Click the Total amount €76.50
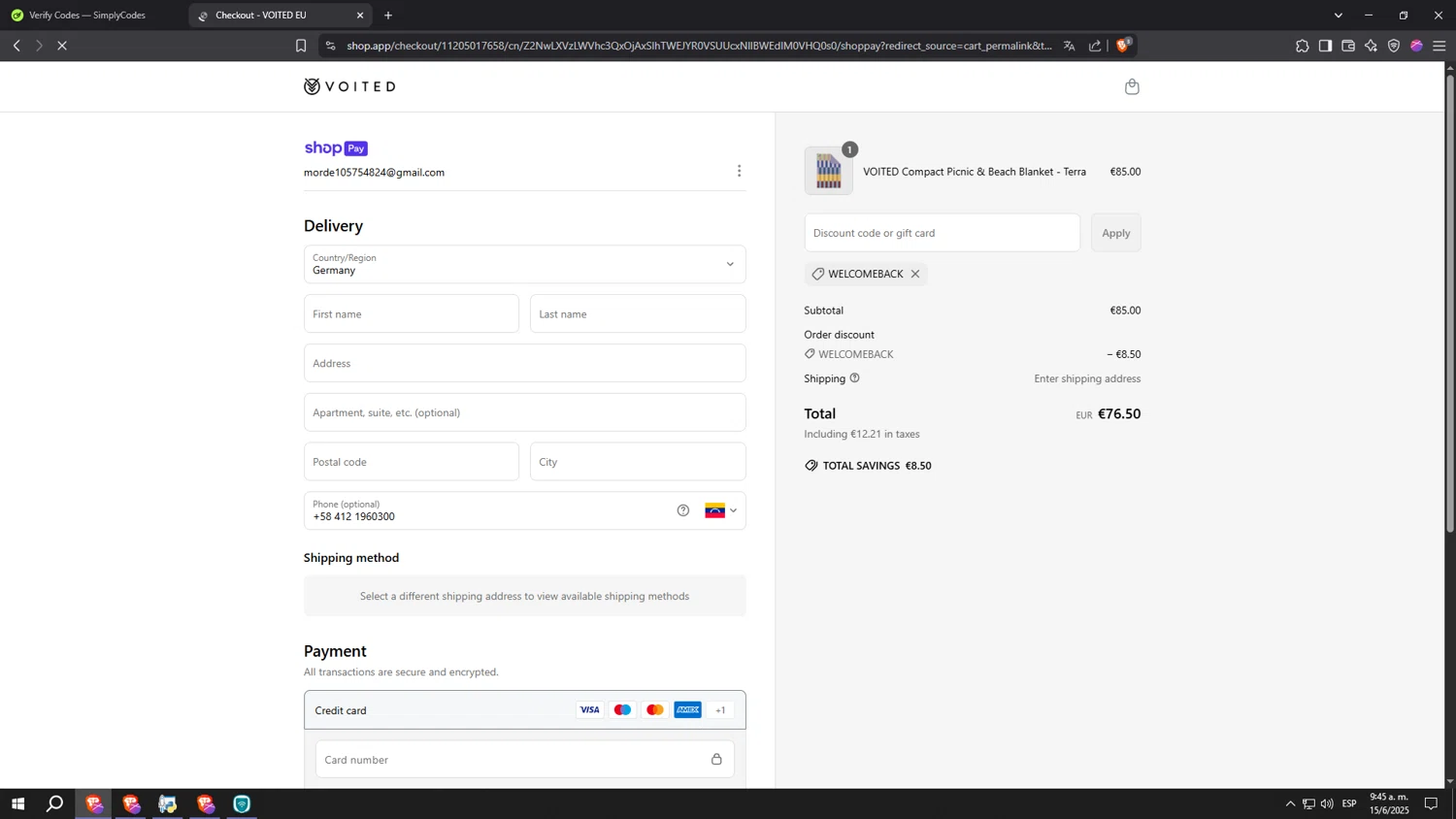 click(1119, 414)
